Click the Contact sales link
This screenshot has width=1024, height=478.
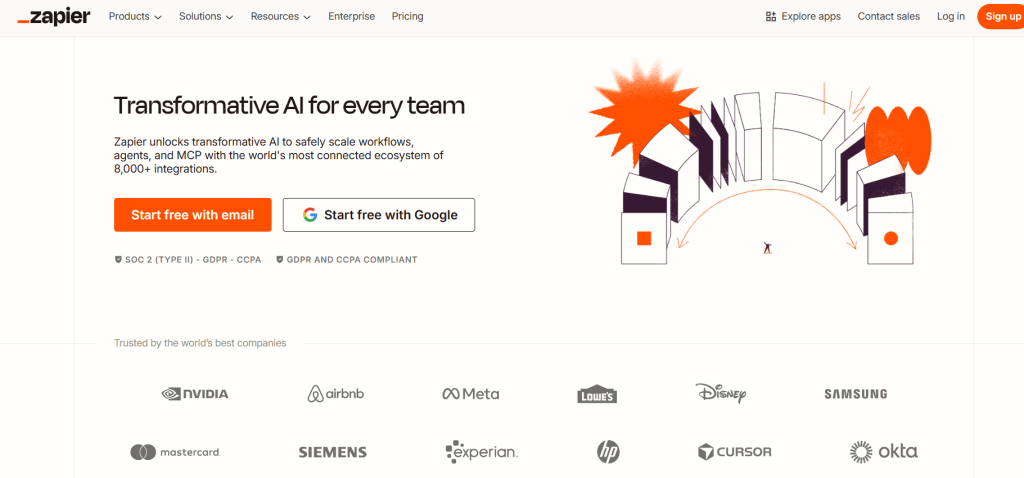pos(889,16)
